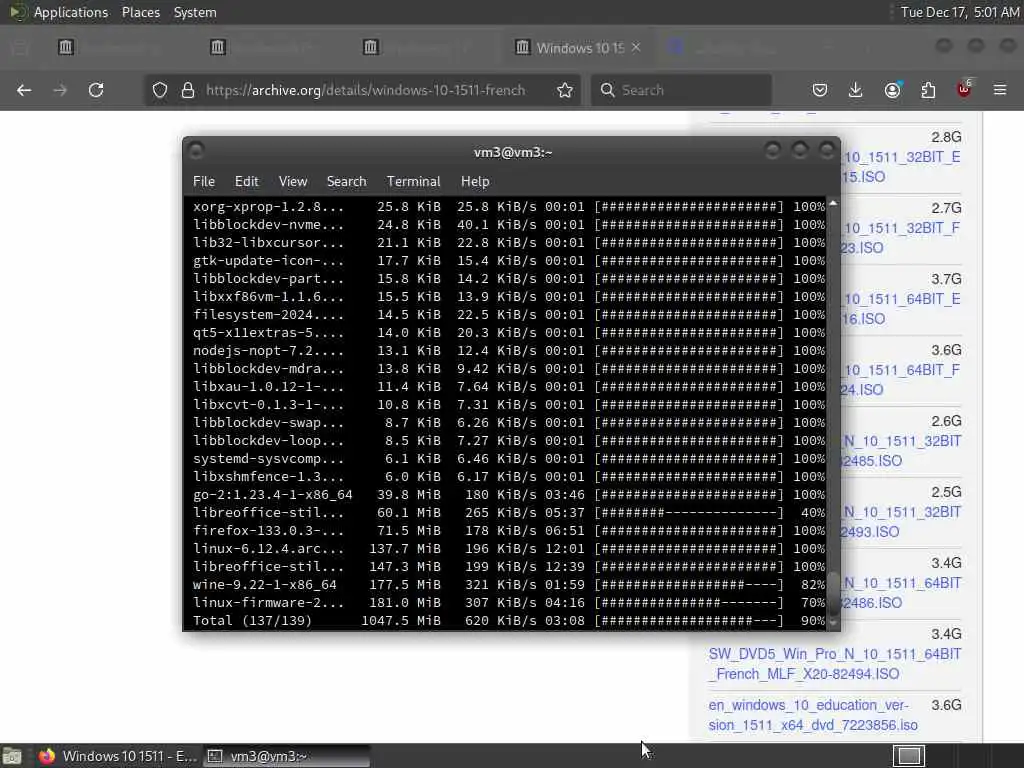The image size is (1024, 768).
Task: Click the padlock site info icon
Action: coord(188,90)
